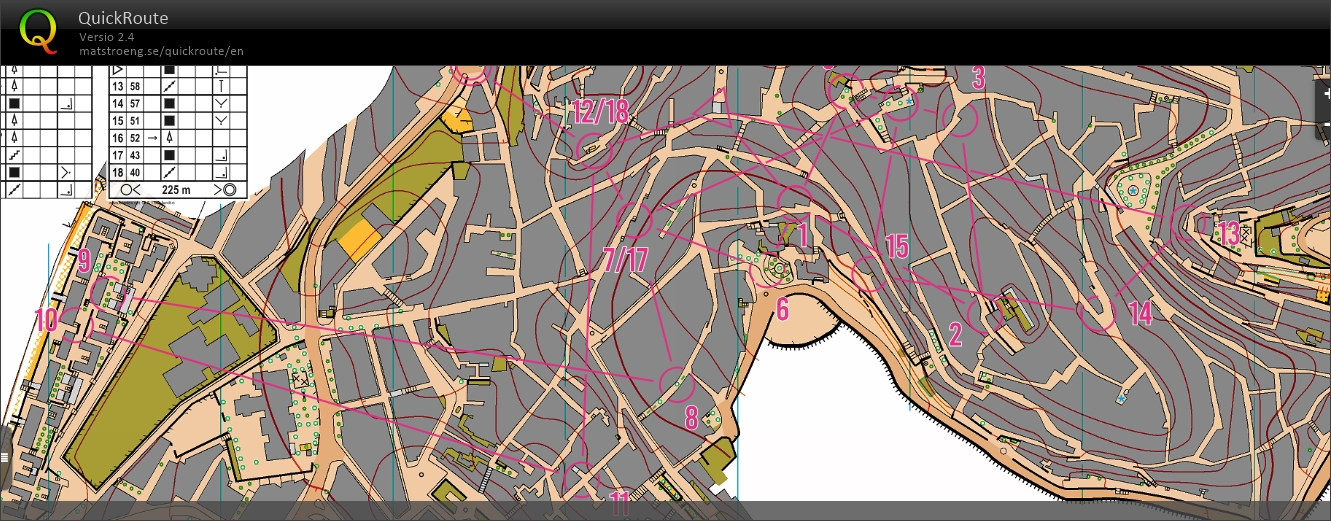
Task: Click the QuickRoute logo icon
Action: click(x=38, y=30)
